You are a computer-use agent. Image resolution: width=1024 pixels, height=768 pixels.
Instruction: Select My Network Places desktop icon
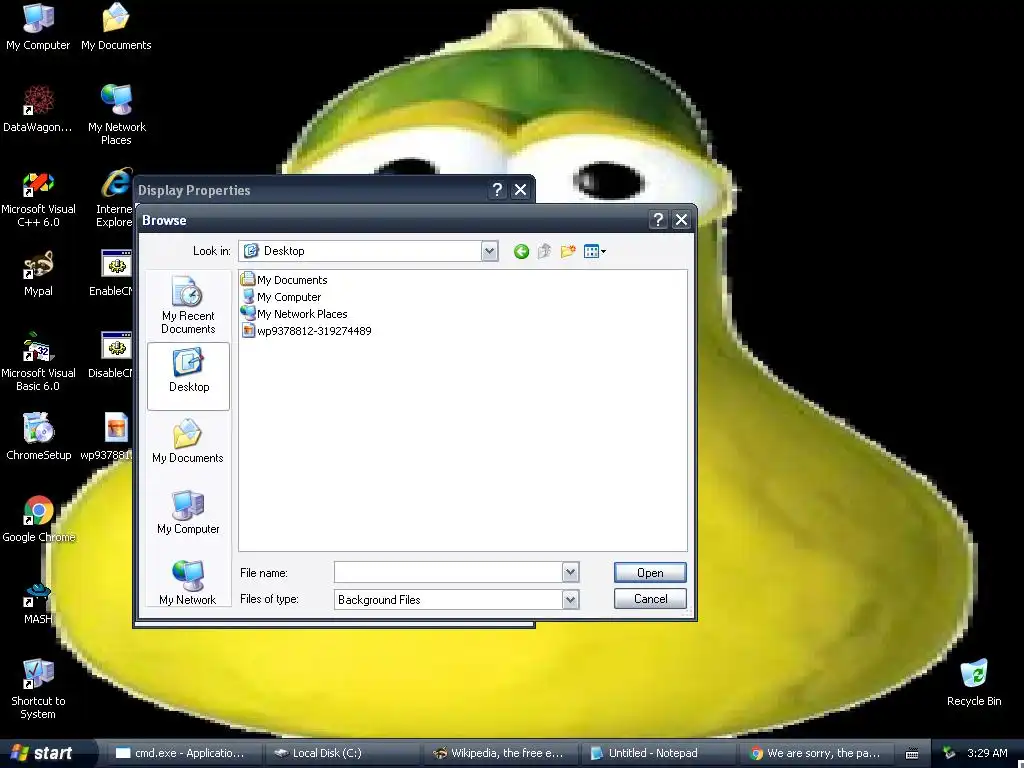pos(116,115)
